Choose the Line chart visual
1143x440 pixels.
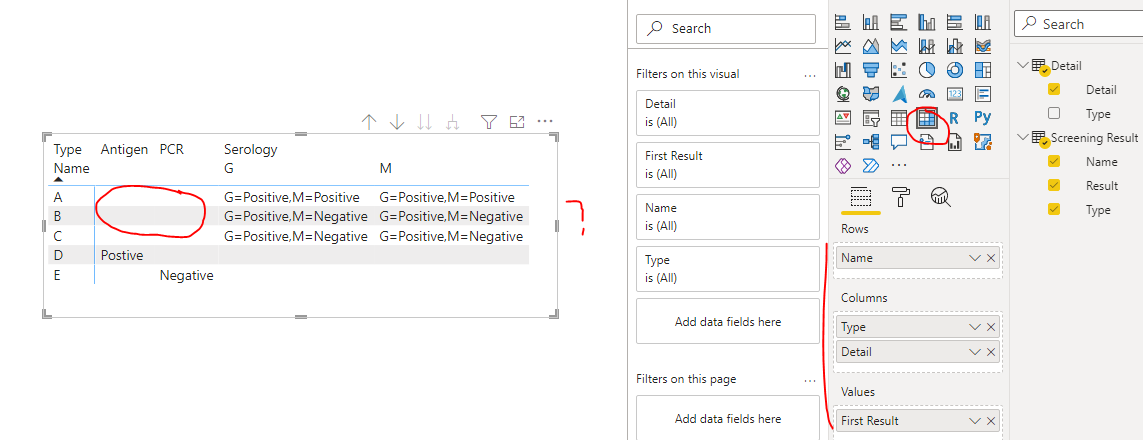pyautogui.click(x=843, y=46)
